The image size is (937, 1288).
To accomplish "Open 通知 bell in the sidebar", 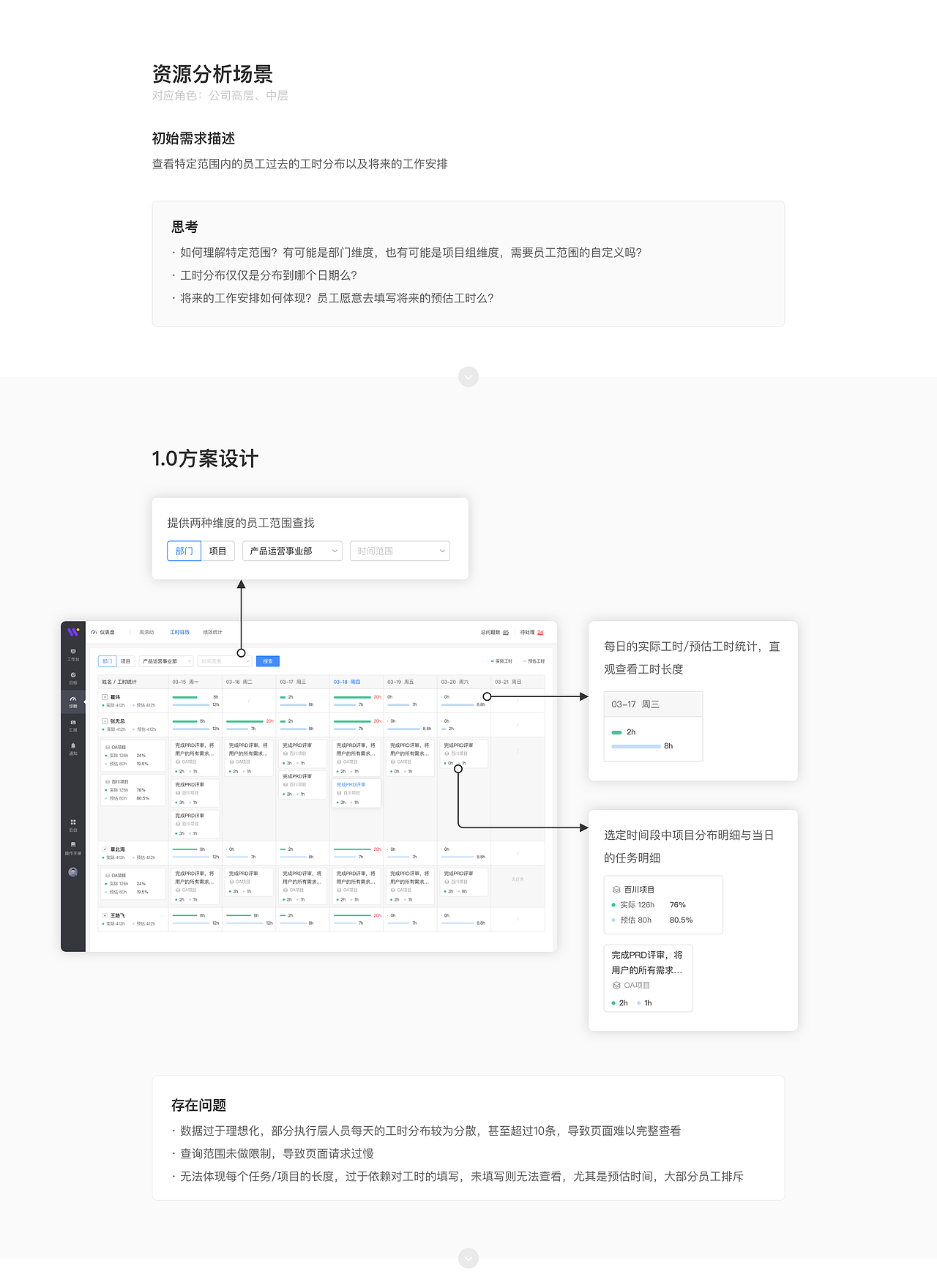I will tap(73, 749).
